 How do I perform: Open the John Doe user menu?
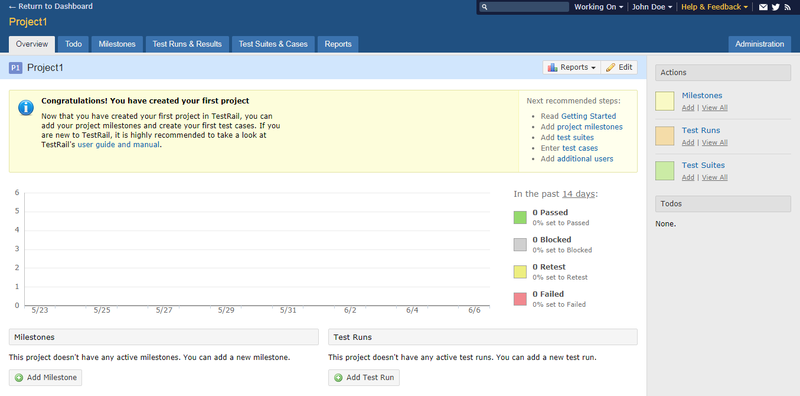(652, 7)
